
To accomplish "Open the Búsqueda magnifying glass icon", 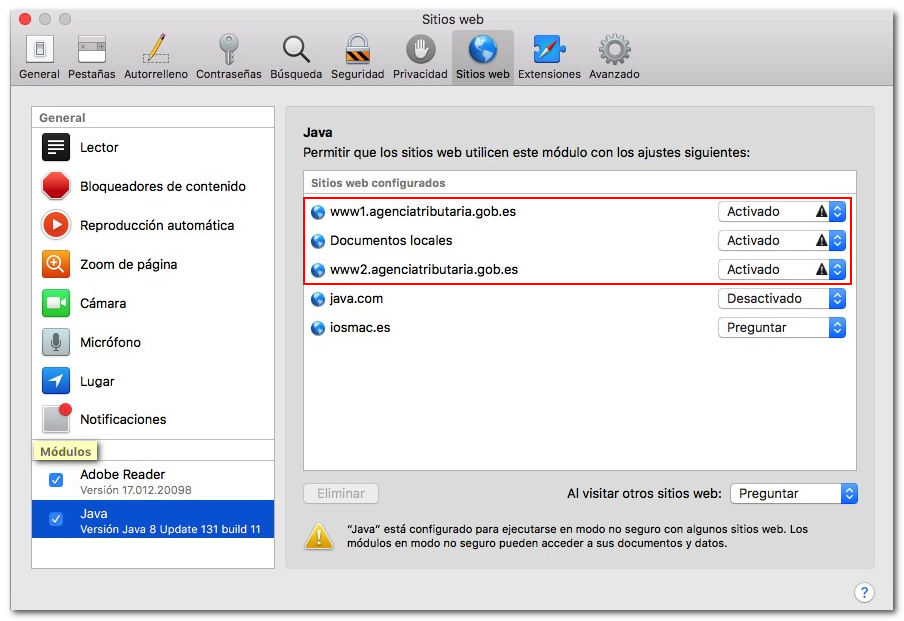I will [296, 50].
